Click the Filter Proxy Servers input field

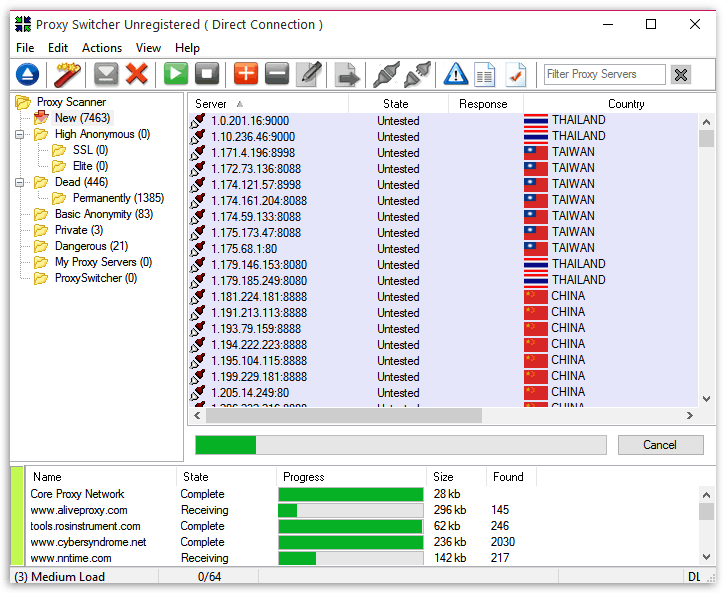(604, 74)
